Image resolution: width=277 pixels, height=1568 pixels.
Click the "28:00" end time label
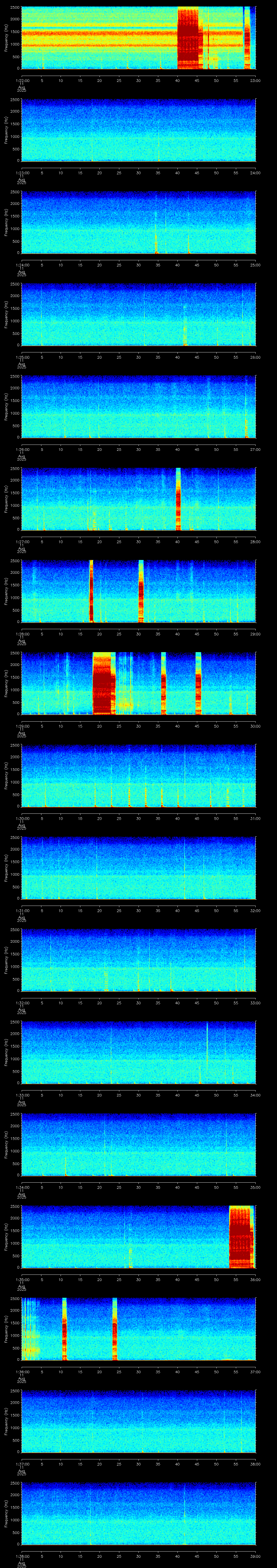255,542
